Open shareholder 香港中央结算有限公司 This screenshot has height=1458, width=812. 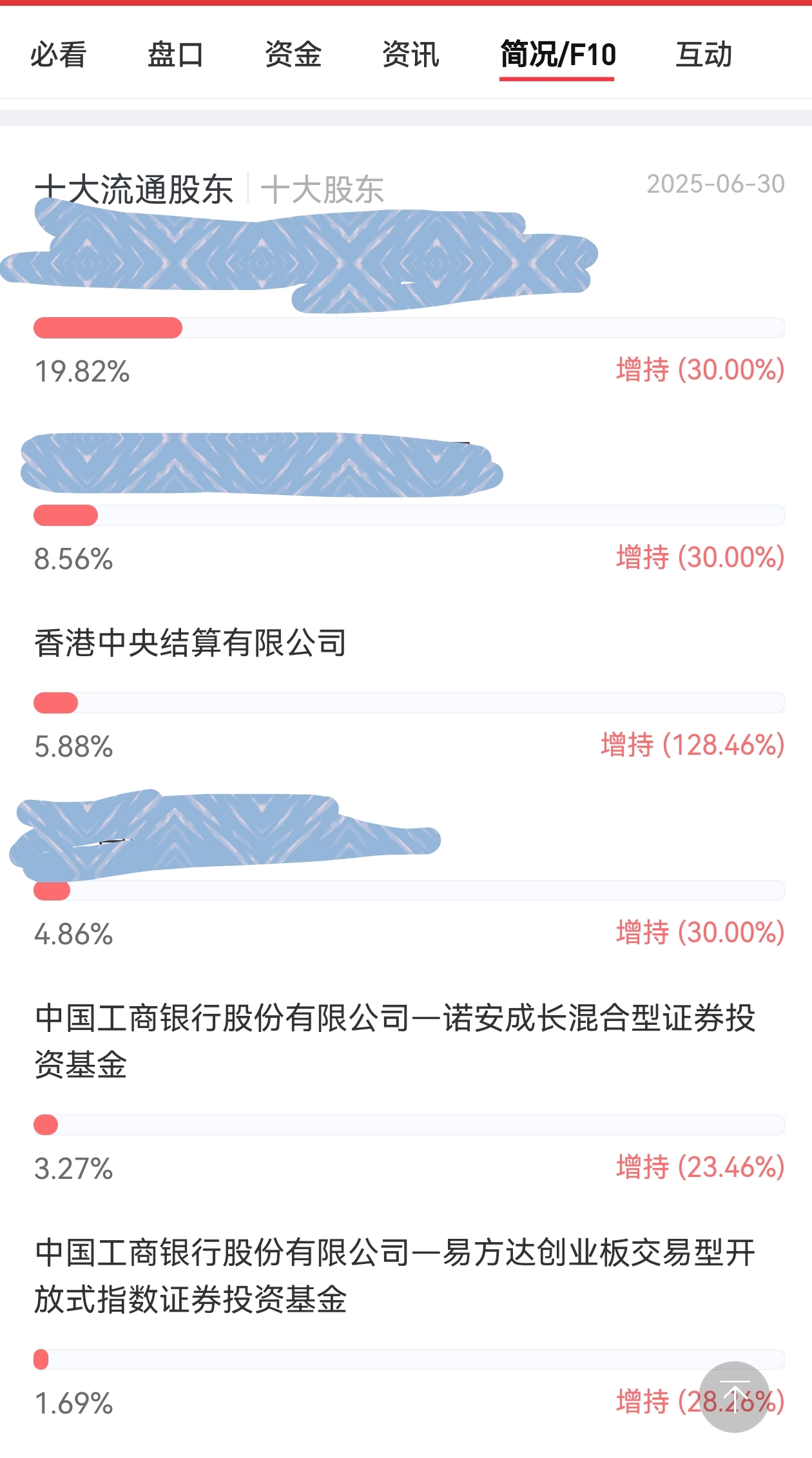click(191, 643)
